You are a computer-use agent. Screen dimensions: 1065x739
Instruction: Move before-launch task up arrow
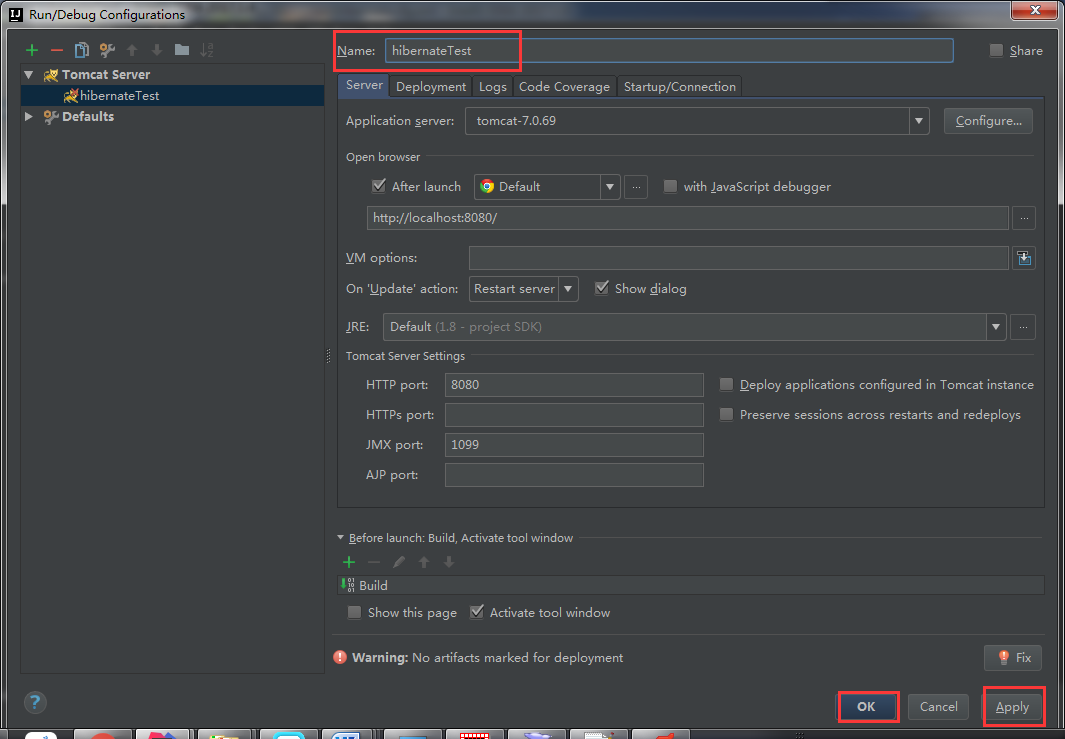click(x=424, y=562)
